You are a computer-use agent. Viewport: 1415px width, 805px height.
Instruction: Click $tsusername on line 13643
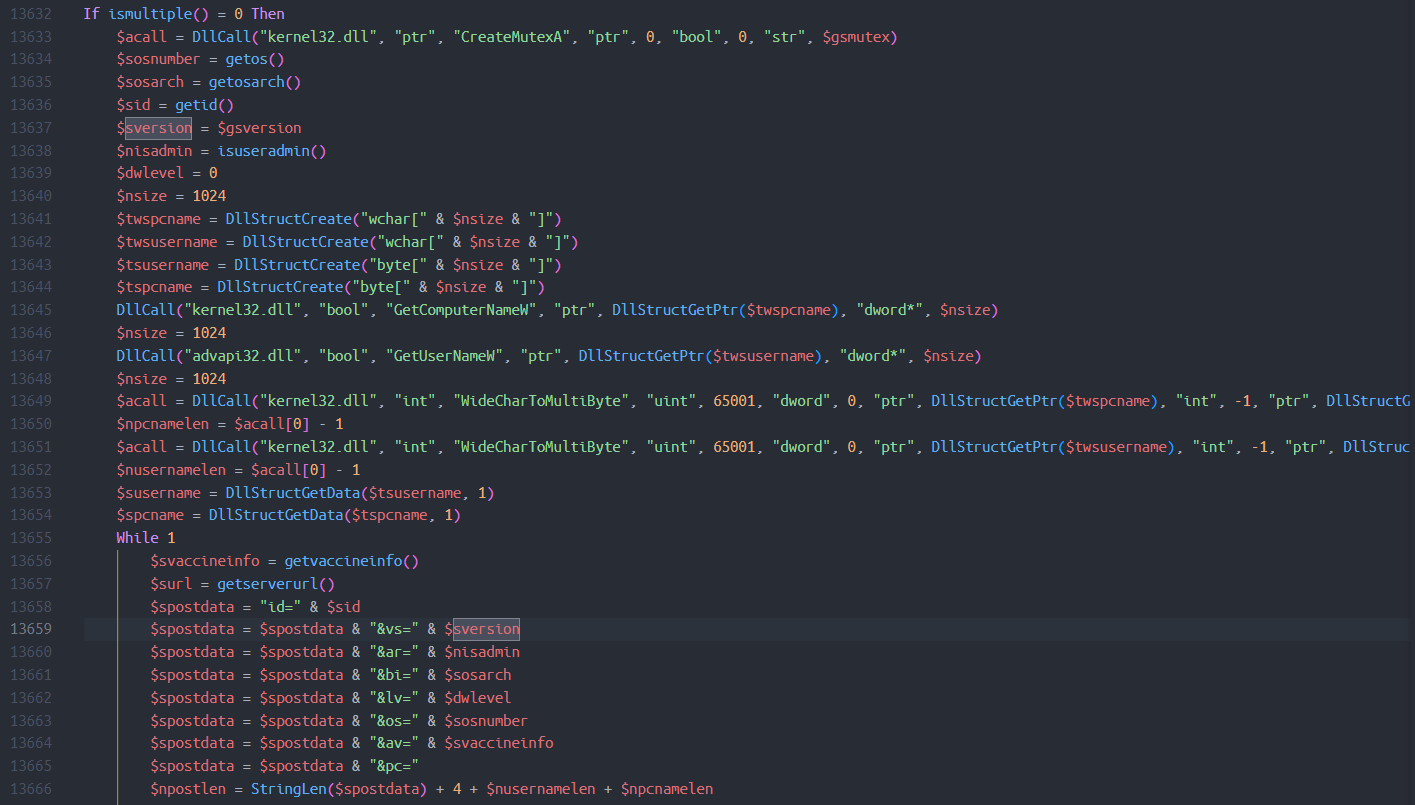tap(163, 265)
